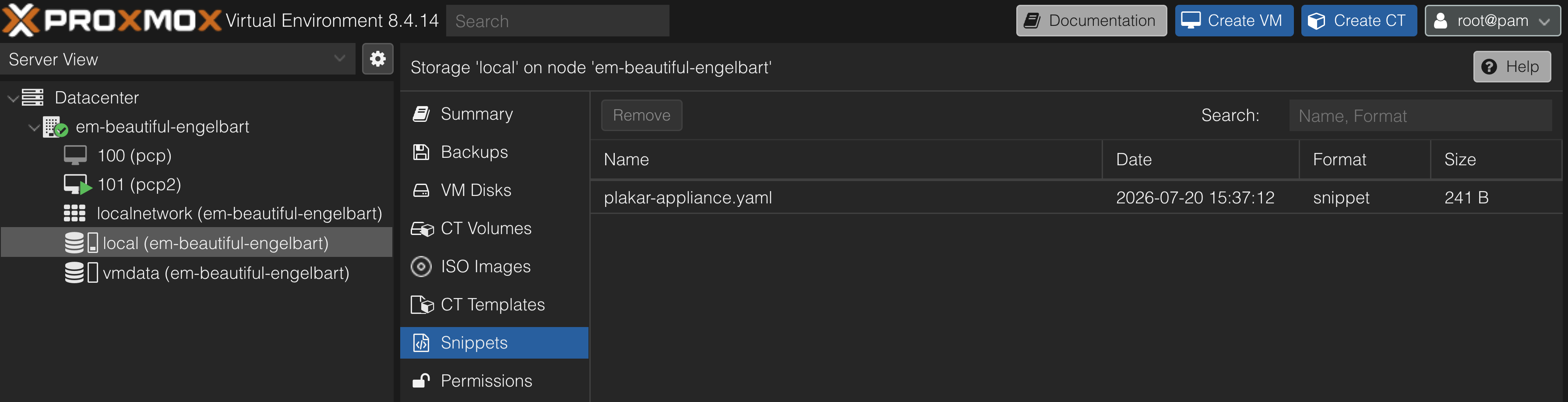Image resolution: width=1568 pixels, height=402 pixels.
Task: Select the vmdata storage database icon
Action: tap(81, 272)
